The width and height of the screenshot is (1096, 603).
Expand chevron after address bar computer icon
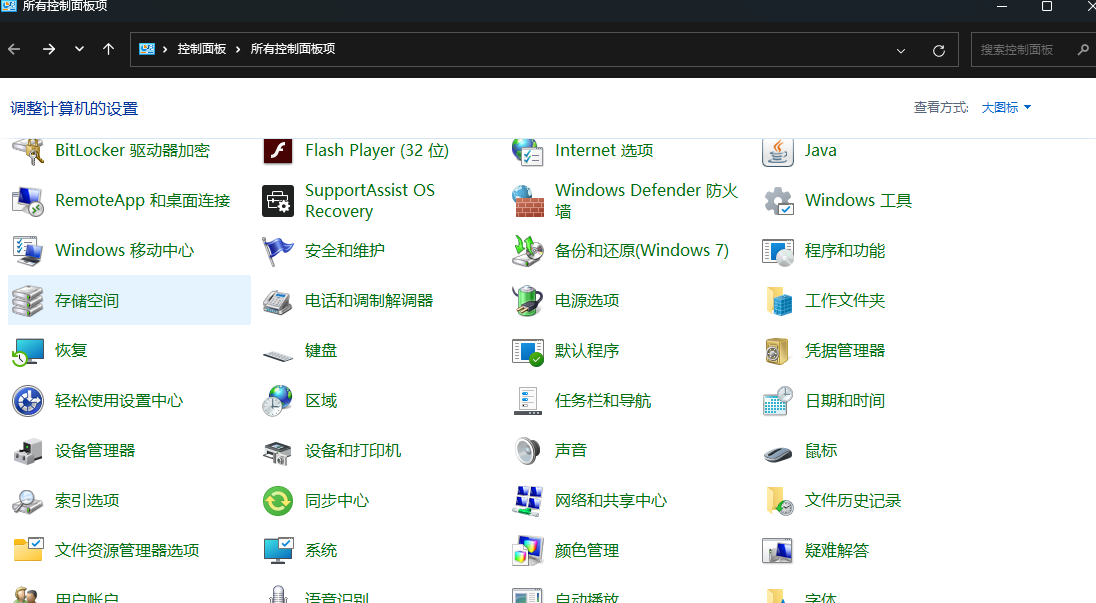tap(165, 49)
